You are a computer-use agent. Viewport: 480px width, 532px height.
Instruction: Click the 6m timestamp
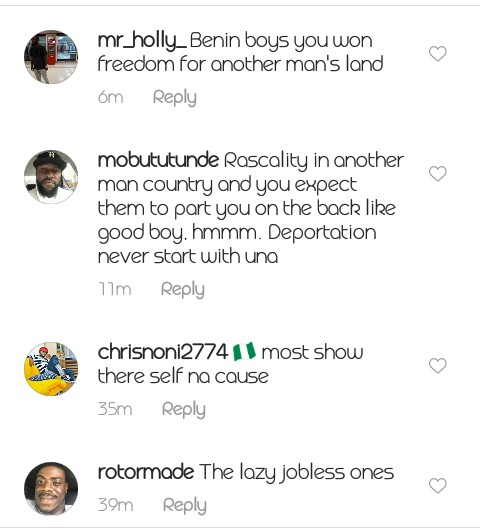(x=111, y=97)
